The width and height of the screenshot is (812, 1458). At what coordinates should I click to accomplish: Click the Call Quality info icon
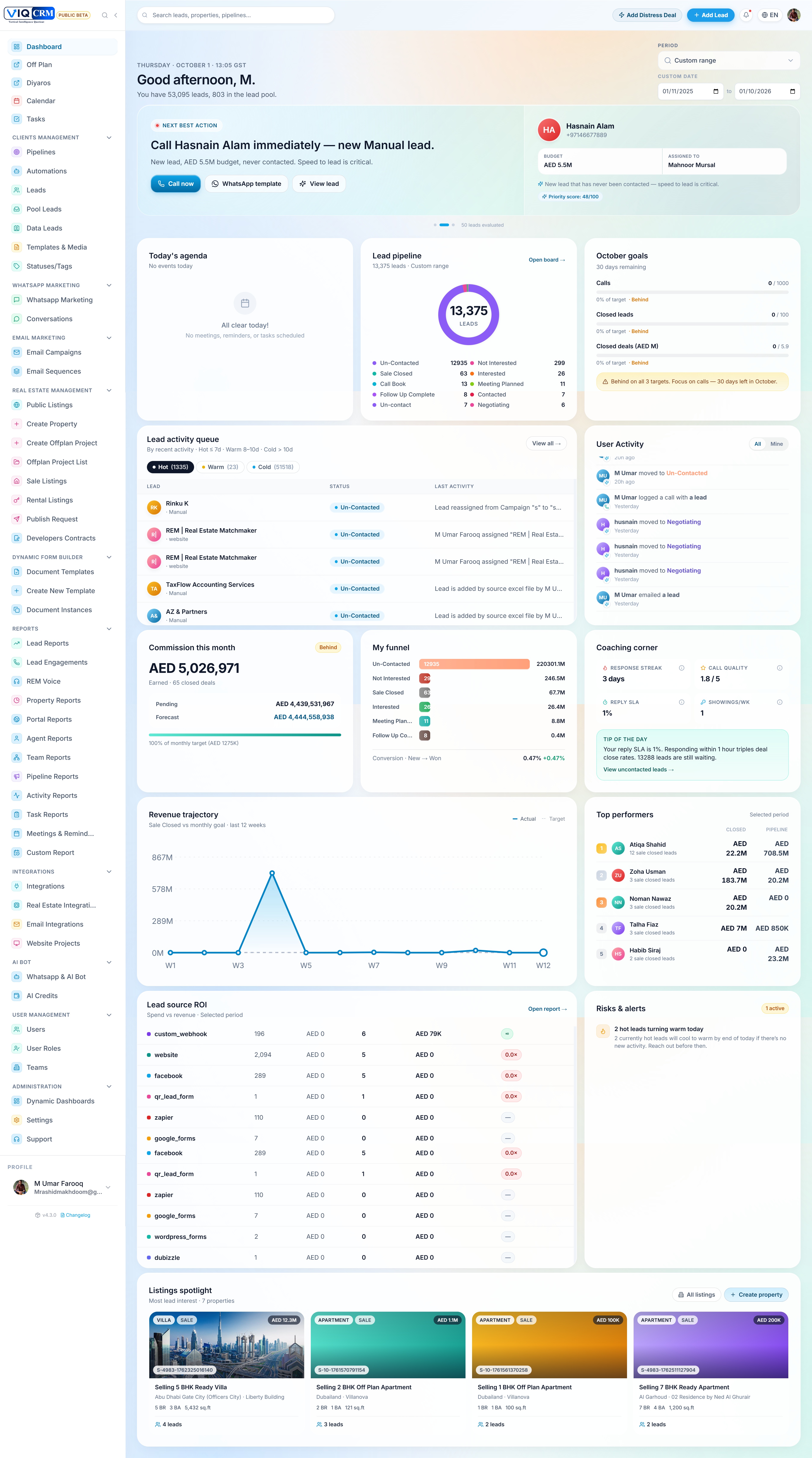779,668
